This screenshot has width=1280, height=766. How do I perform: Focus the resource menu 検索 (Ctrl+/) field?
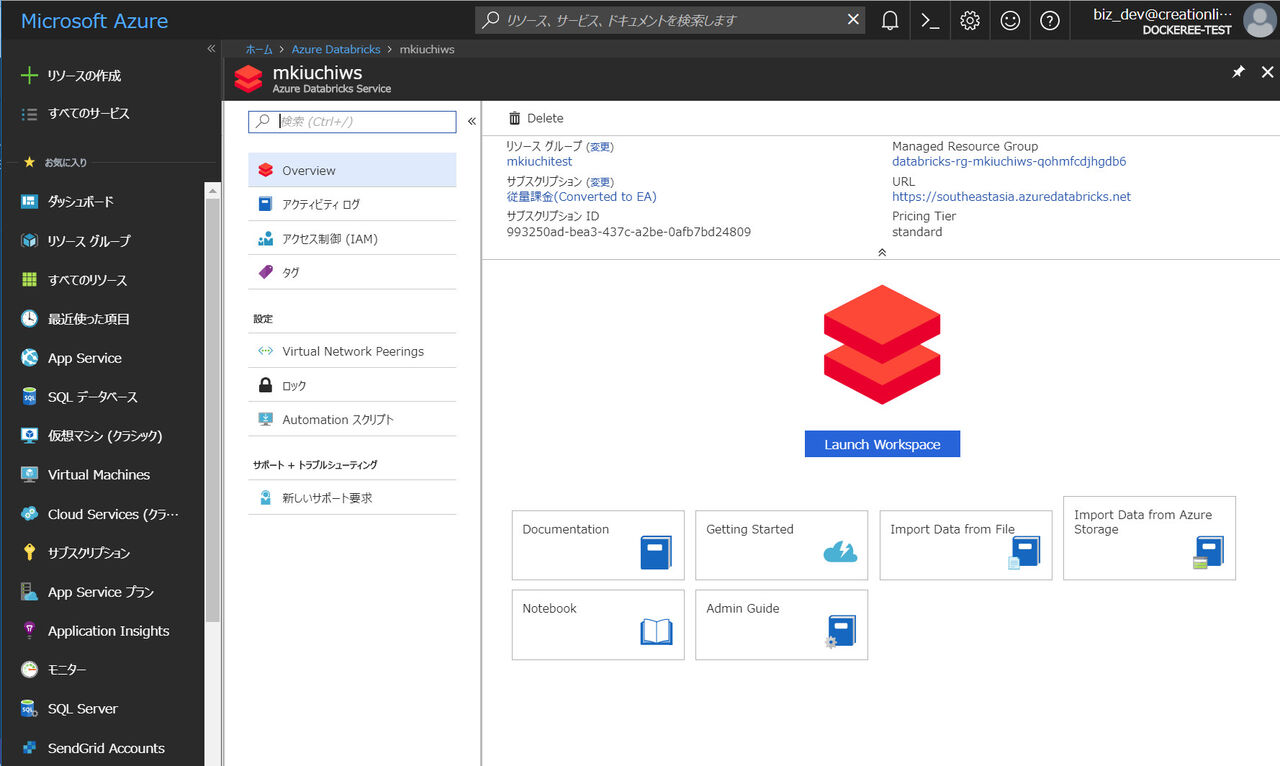(x=352, y=122)
